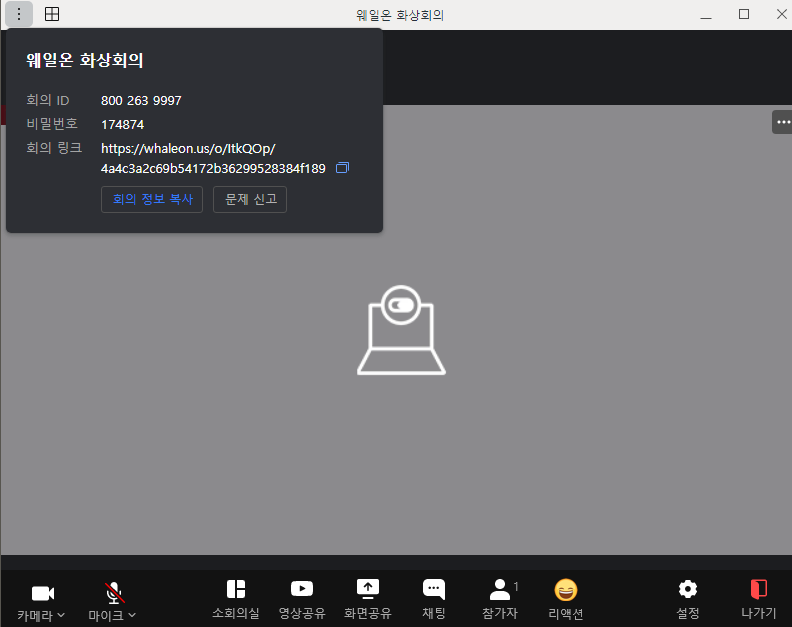This screenshot has height=627, width=792.
Task: Open 소회의실 breakout rooms
Action: click(x=236, y=599)
